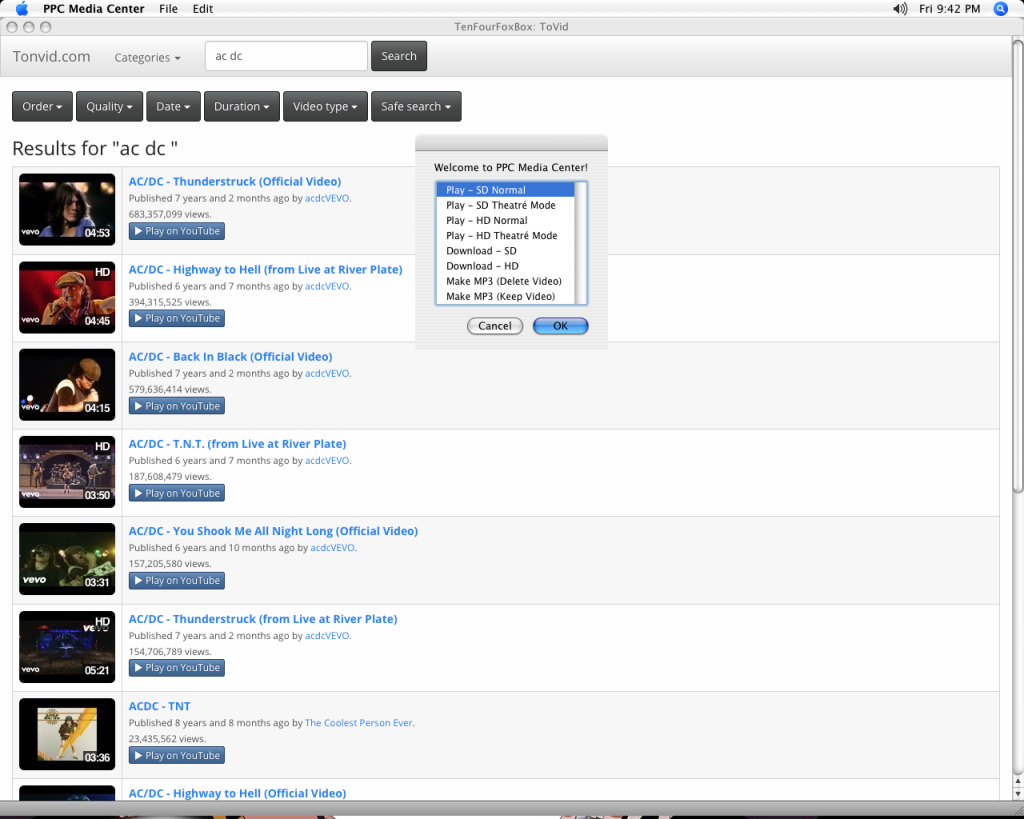Open 'Thunderstruck (from Live at River Plate)' link
This screenshot has height=819, width=1024.
click(263, 618)
